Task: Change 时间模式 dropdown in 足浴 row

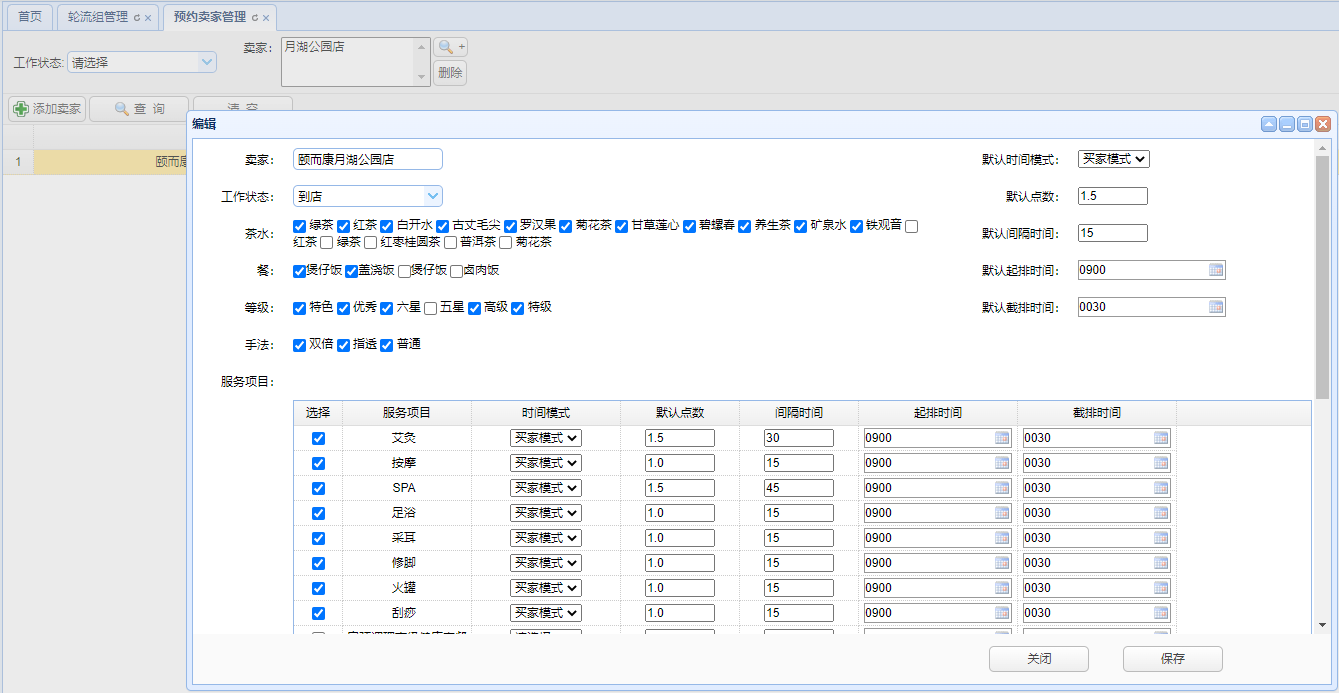Action: pyautogui.click(x=546, y=513)
